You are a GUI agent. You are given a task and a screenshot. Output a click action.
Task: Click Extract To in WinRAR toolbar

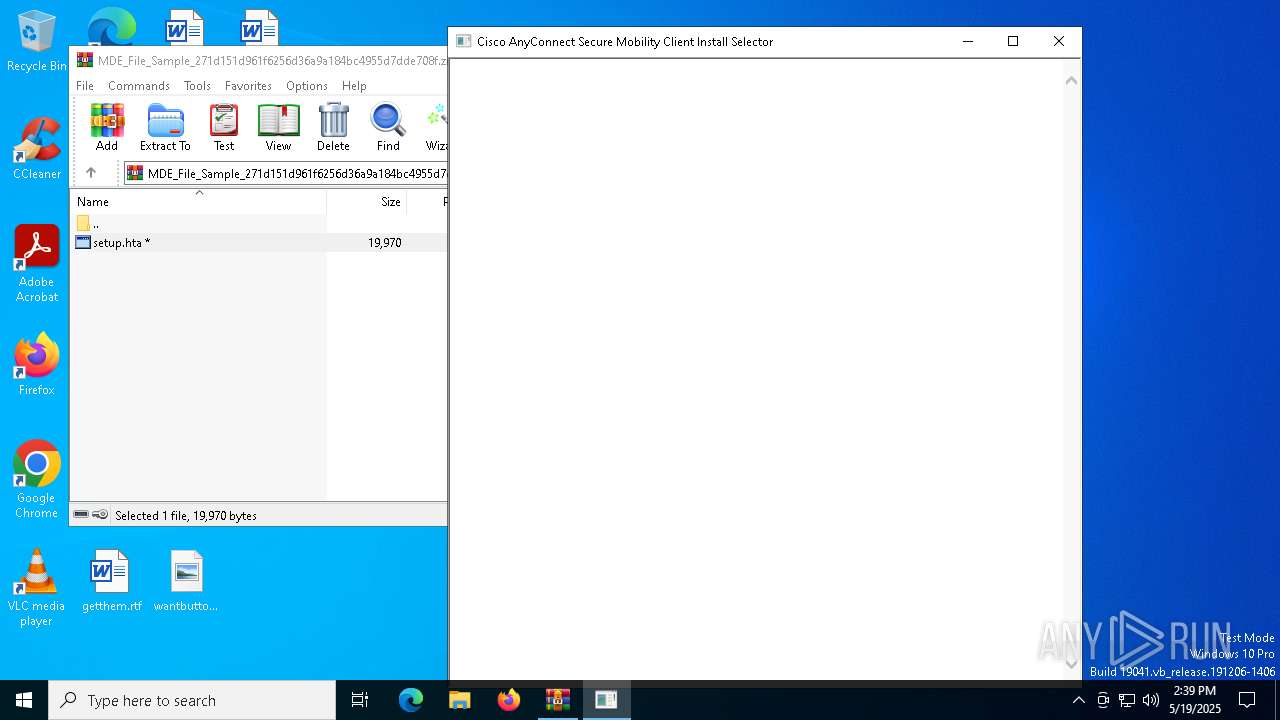click(x=165, y=127)
